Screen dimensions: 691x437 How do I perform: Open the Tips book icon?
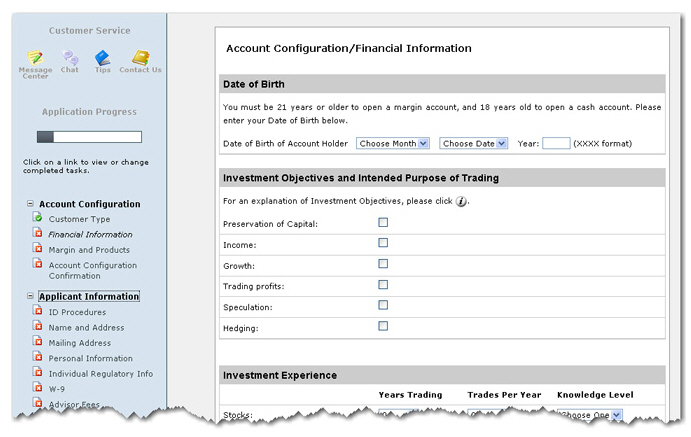[102, 58]
